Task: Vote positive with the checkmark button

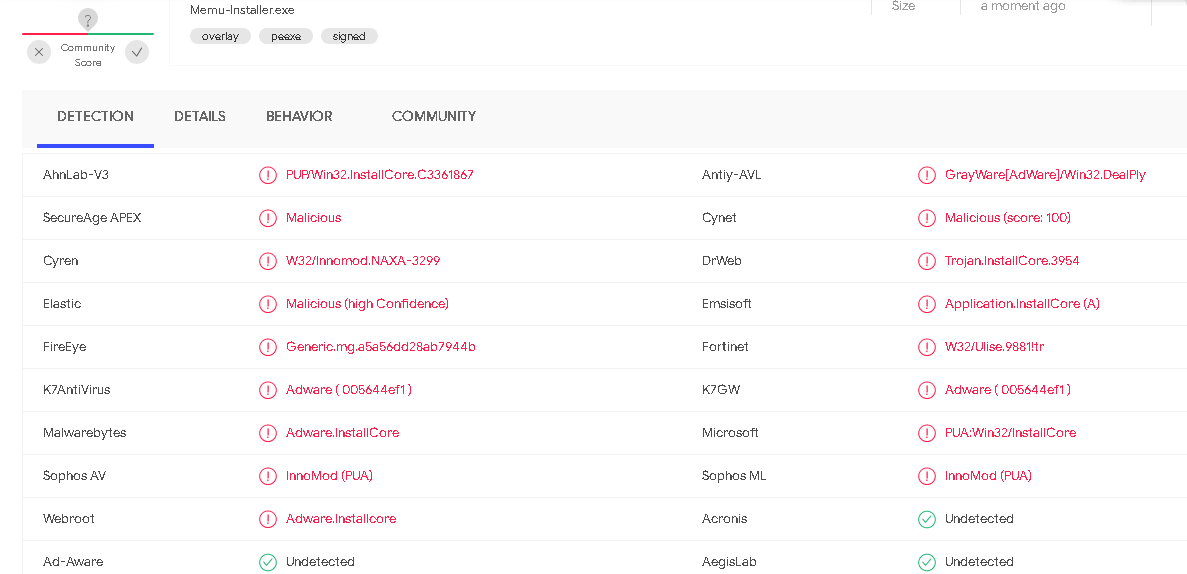Action: 137,52
